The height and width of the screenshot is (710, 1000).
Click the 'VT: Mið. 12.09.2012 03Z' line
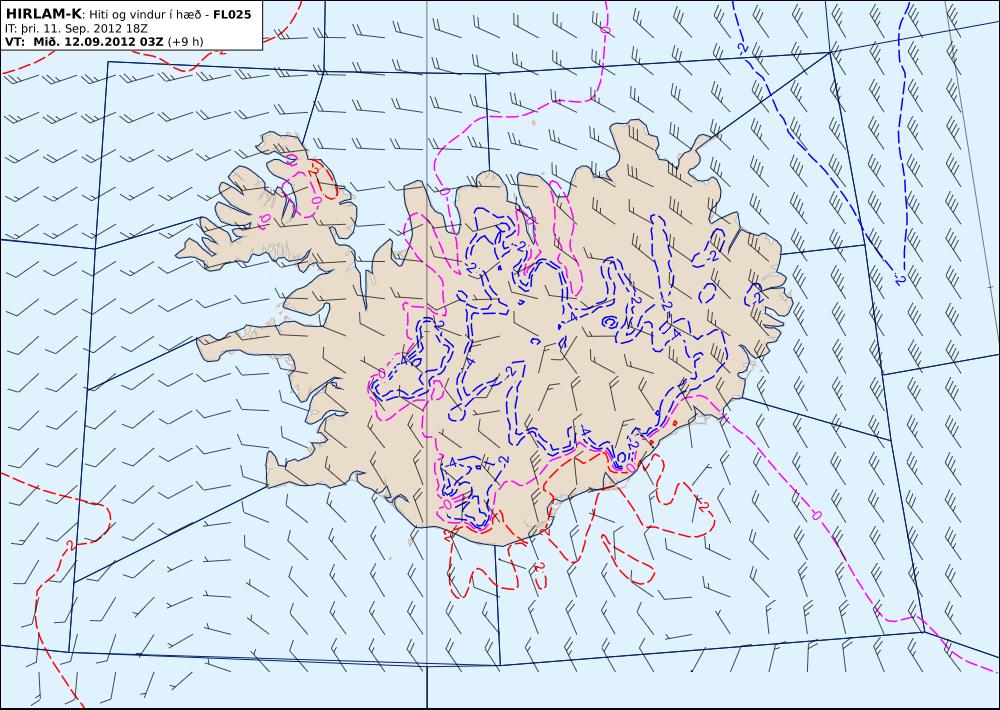(x=84, y=41)
